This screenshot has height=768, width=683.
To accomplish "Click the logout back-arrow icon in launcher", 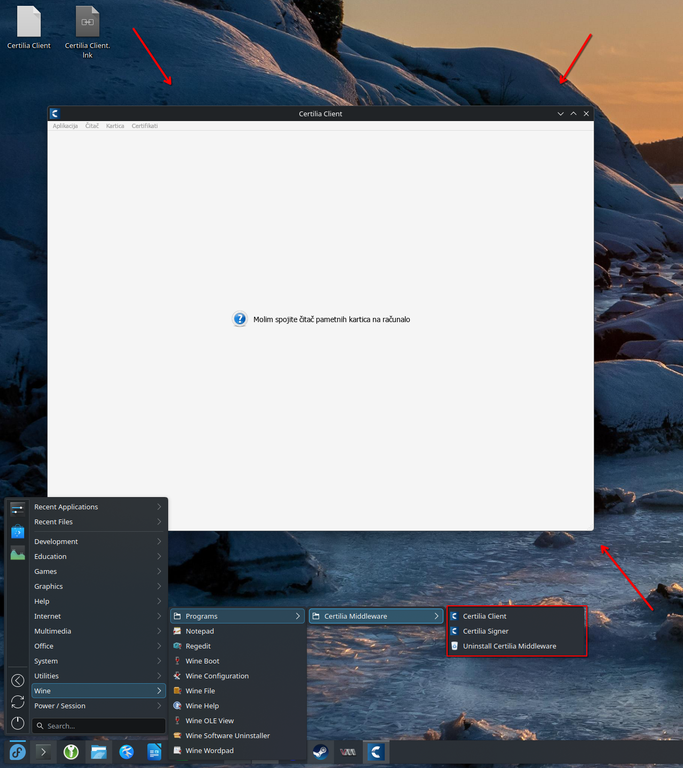I will (x=18, y=680).
